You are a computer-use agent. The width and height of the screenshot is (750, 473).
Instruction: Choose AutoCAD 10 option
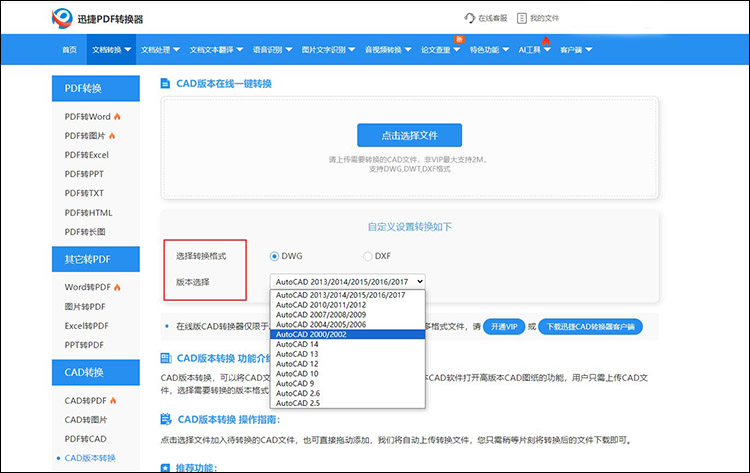(347, 374)
